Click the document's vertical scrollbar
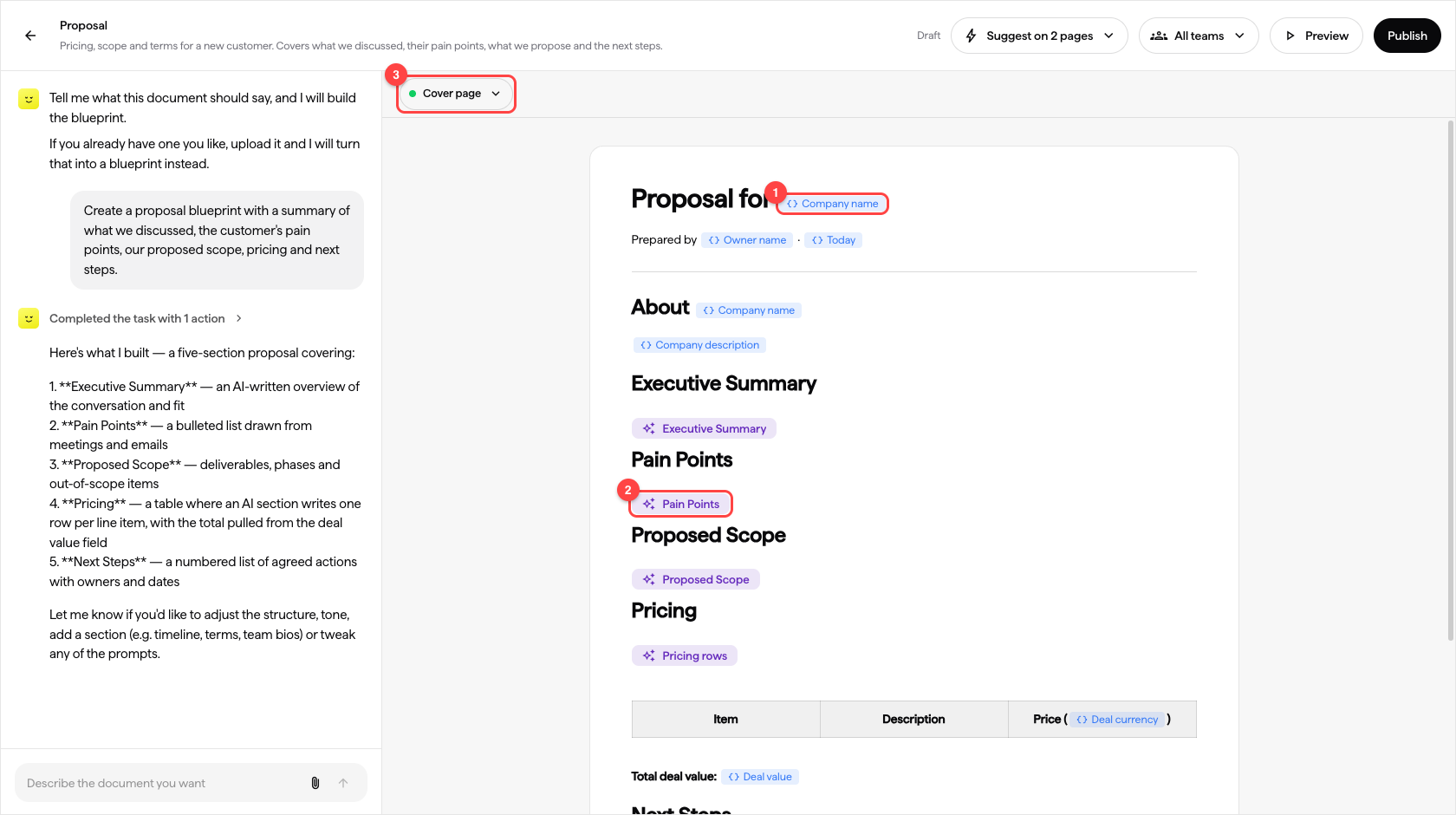 click(1451, 381)
